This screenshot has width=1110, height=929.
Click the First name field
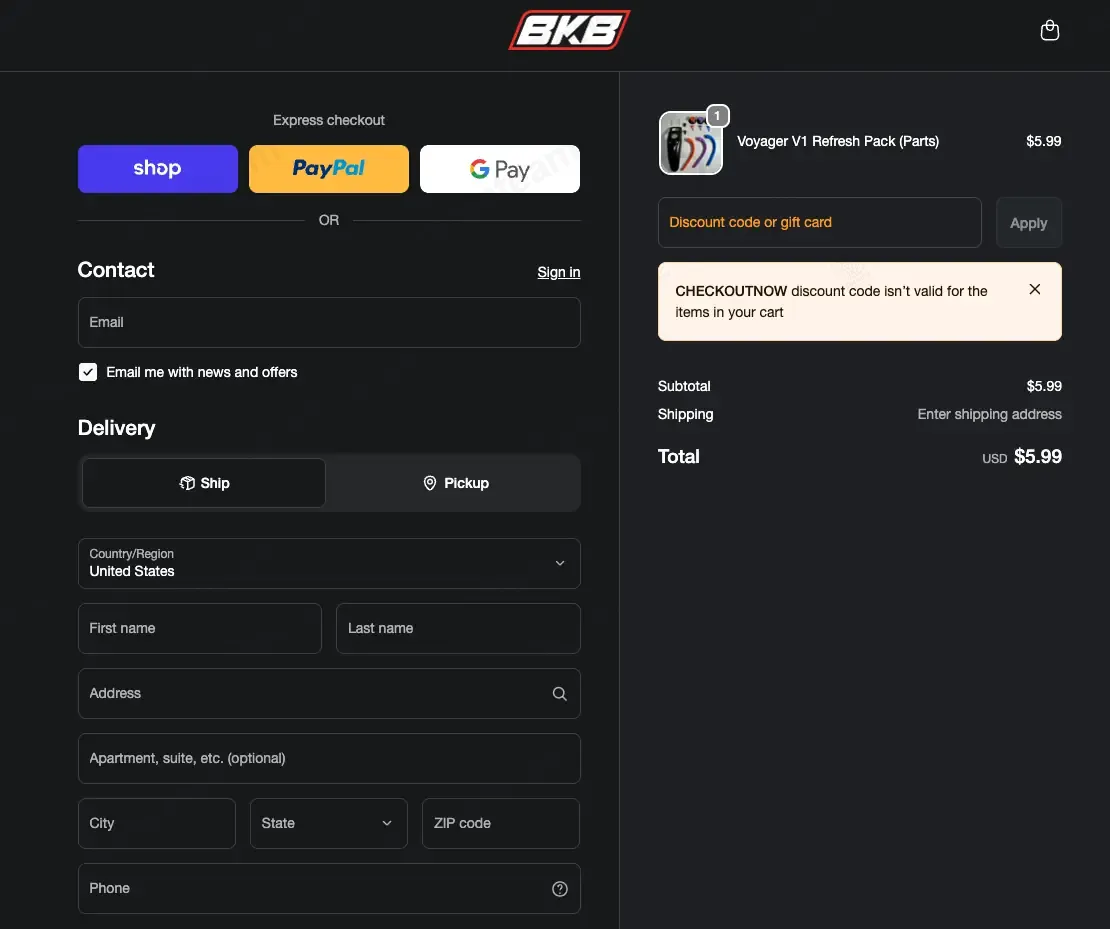pos(200,629)
